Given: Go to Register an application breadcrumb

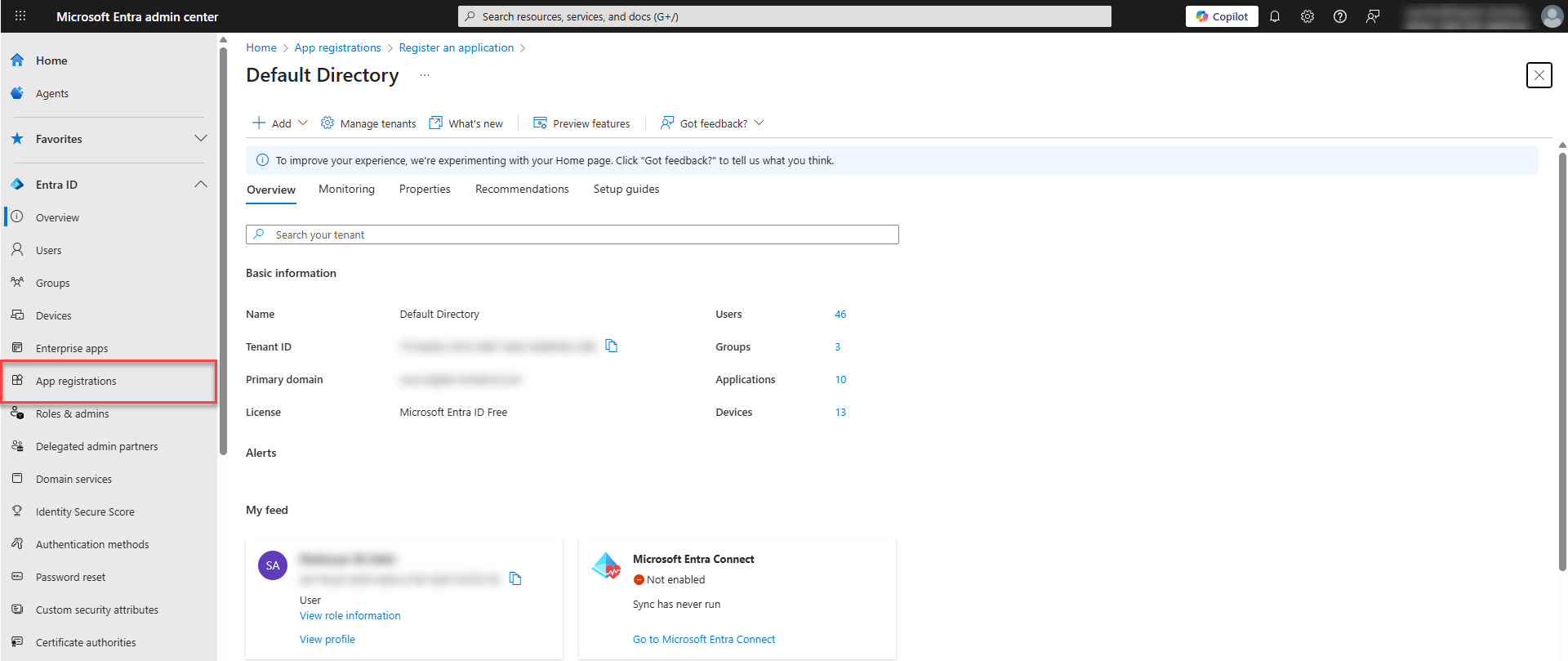Looking at the screenshot, I should pos(457,48).
